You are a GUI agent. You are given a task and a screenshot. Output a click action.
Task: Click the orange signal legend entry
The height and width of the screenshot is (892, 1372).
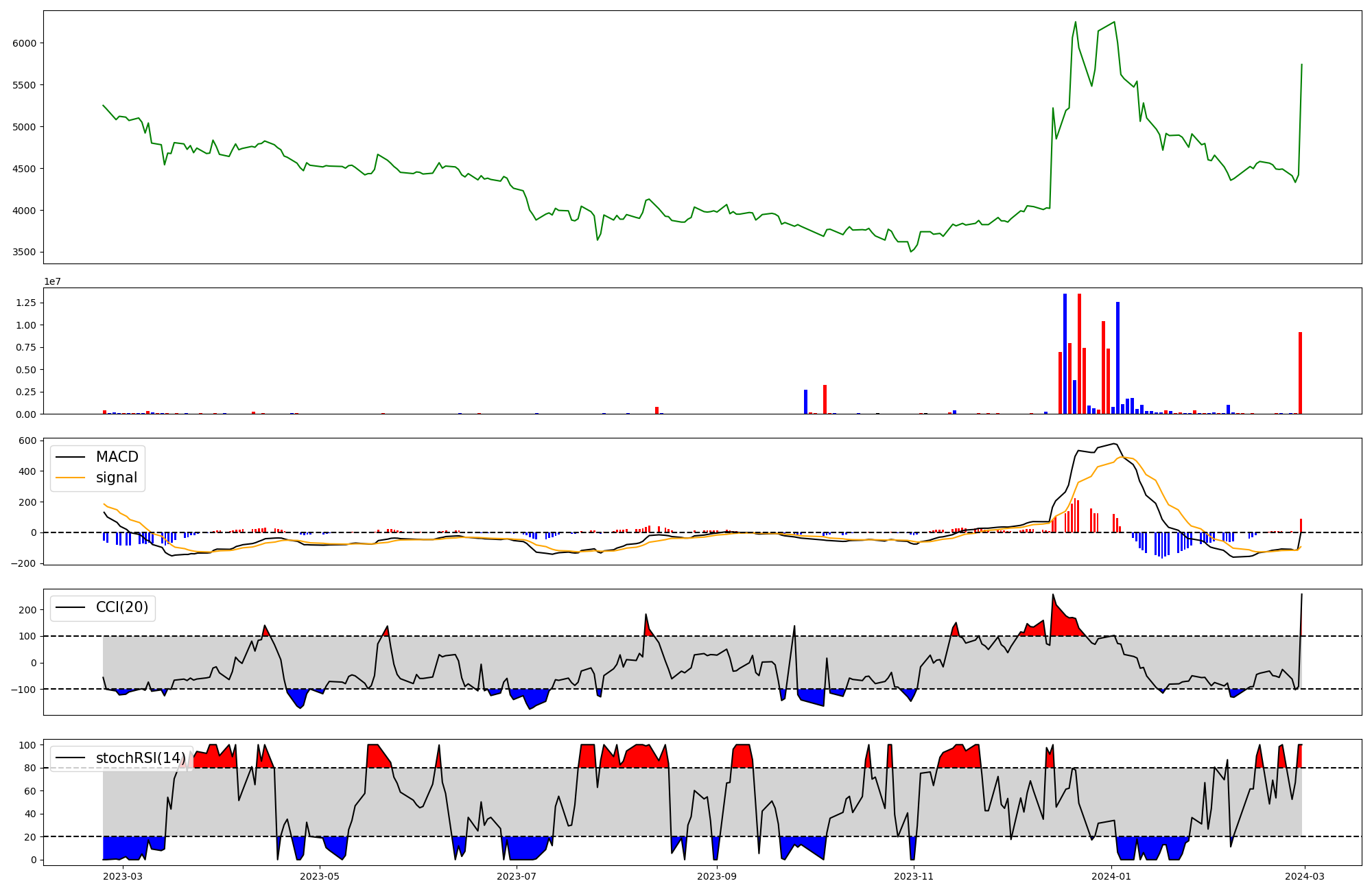point(116,478)
